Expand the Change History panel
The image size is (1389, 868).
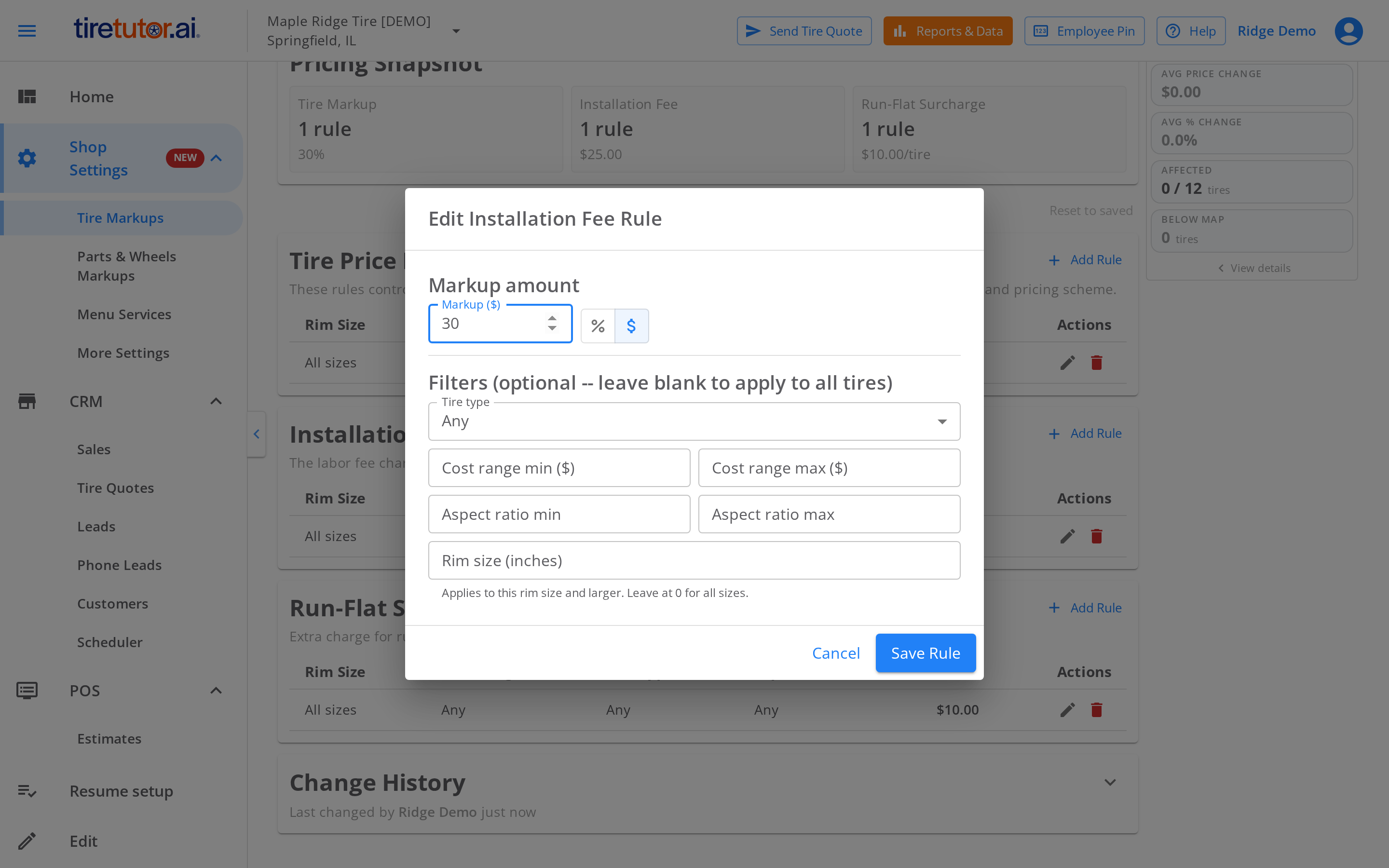coord(1110,783)
